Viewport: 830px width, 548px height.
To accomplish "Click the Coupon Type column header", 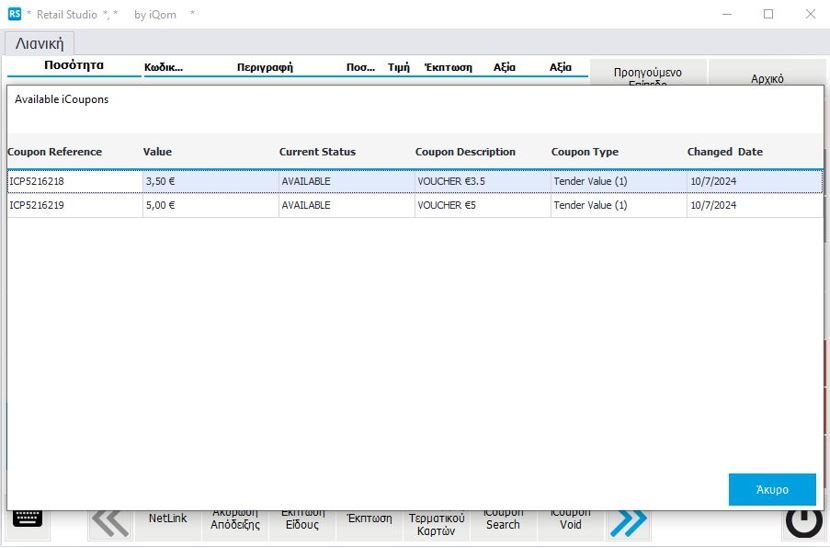I will pyautogui.click(x=584, y=152).
